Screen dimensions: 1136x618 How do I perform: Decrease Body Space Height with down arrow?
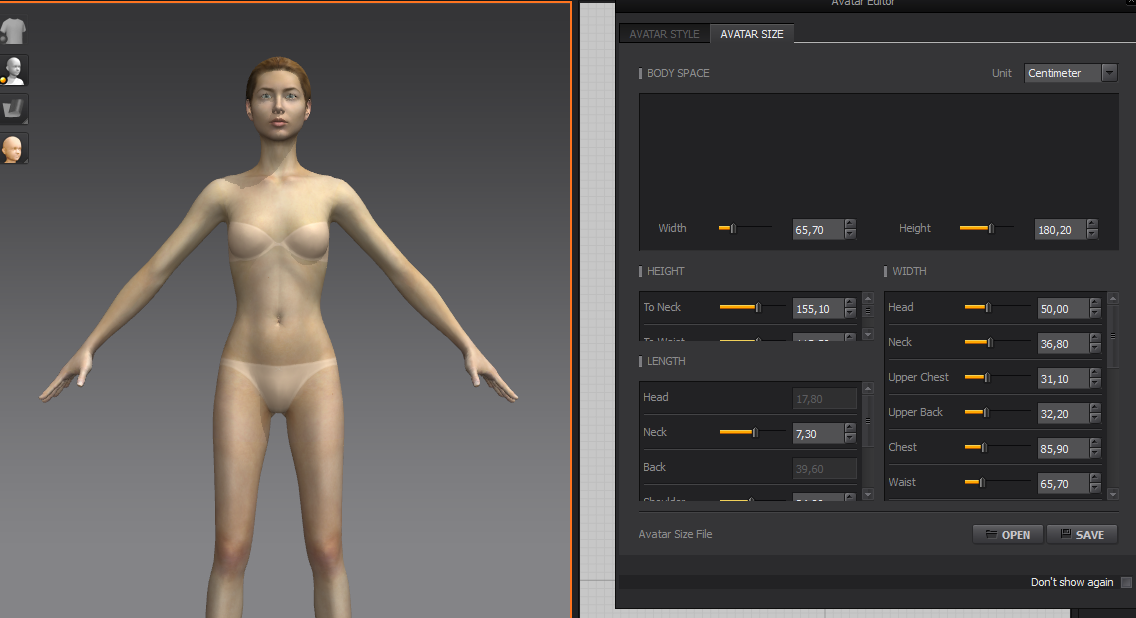pyautogui.click(x=1092, y=234)
